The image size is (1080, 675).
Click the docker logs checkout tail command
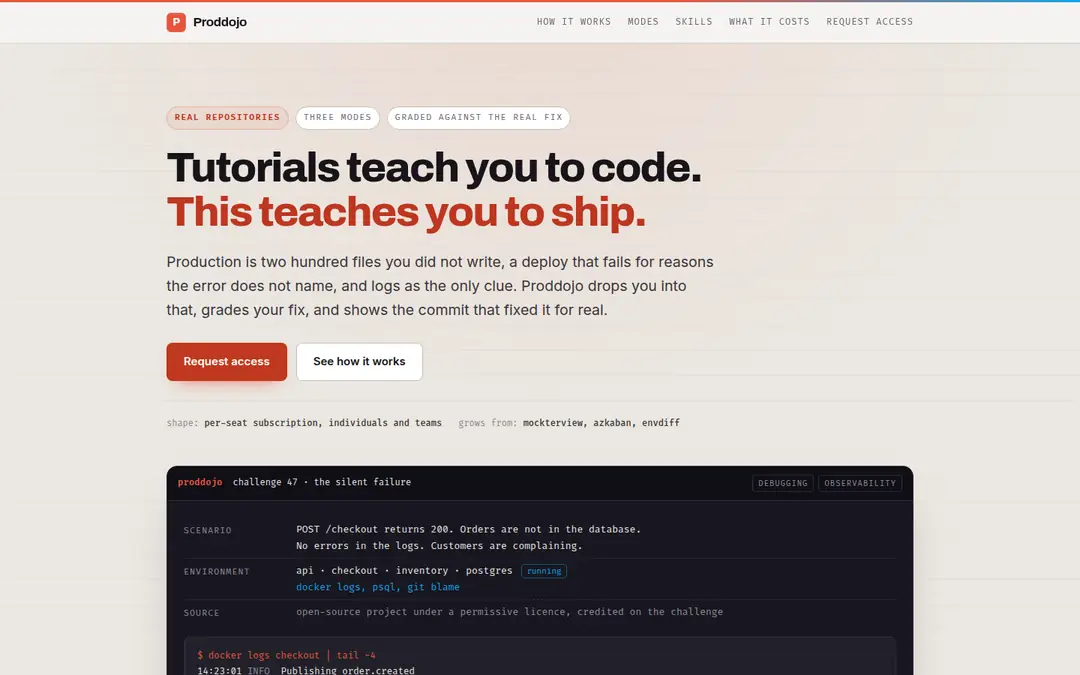287,656
